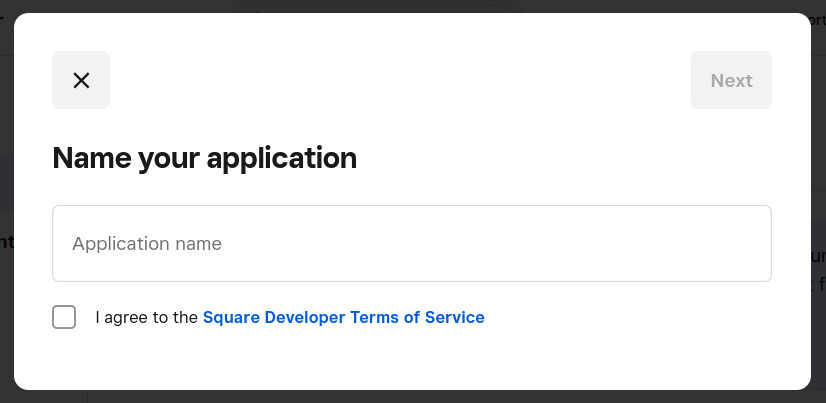
Task: Tick the Terms of Service agreement checkbox
Action: [x=64, y=317]
